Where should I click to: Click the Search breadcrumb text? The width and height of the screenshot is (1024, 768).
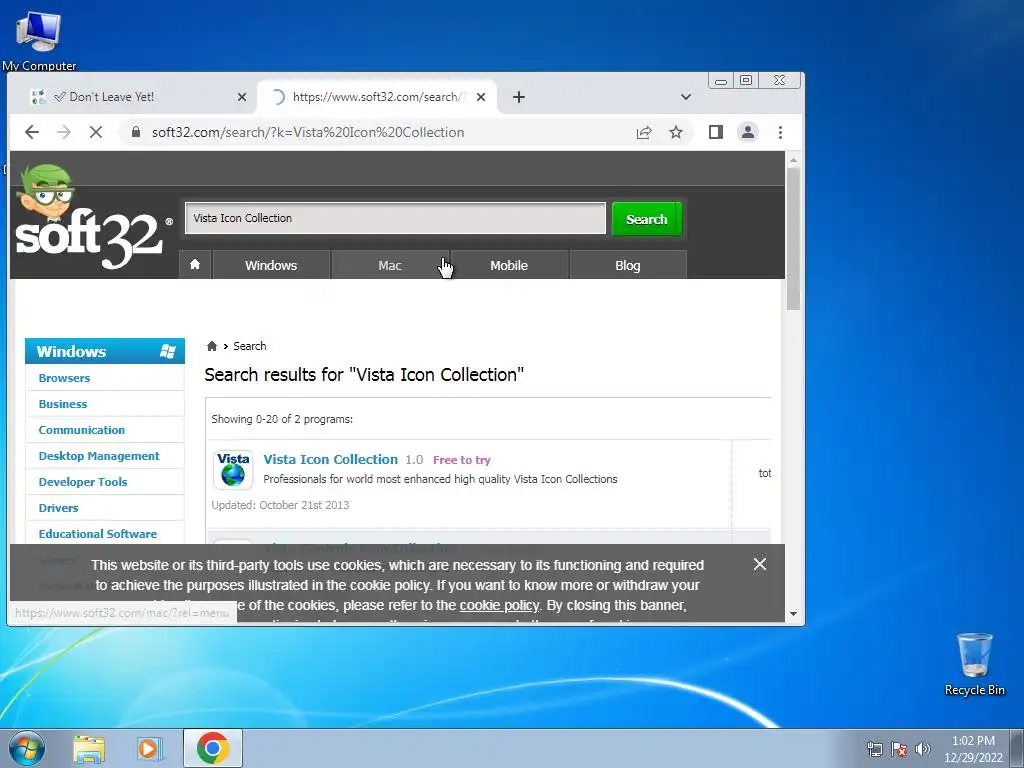click(x=249, y=346)
